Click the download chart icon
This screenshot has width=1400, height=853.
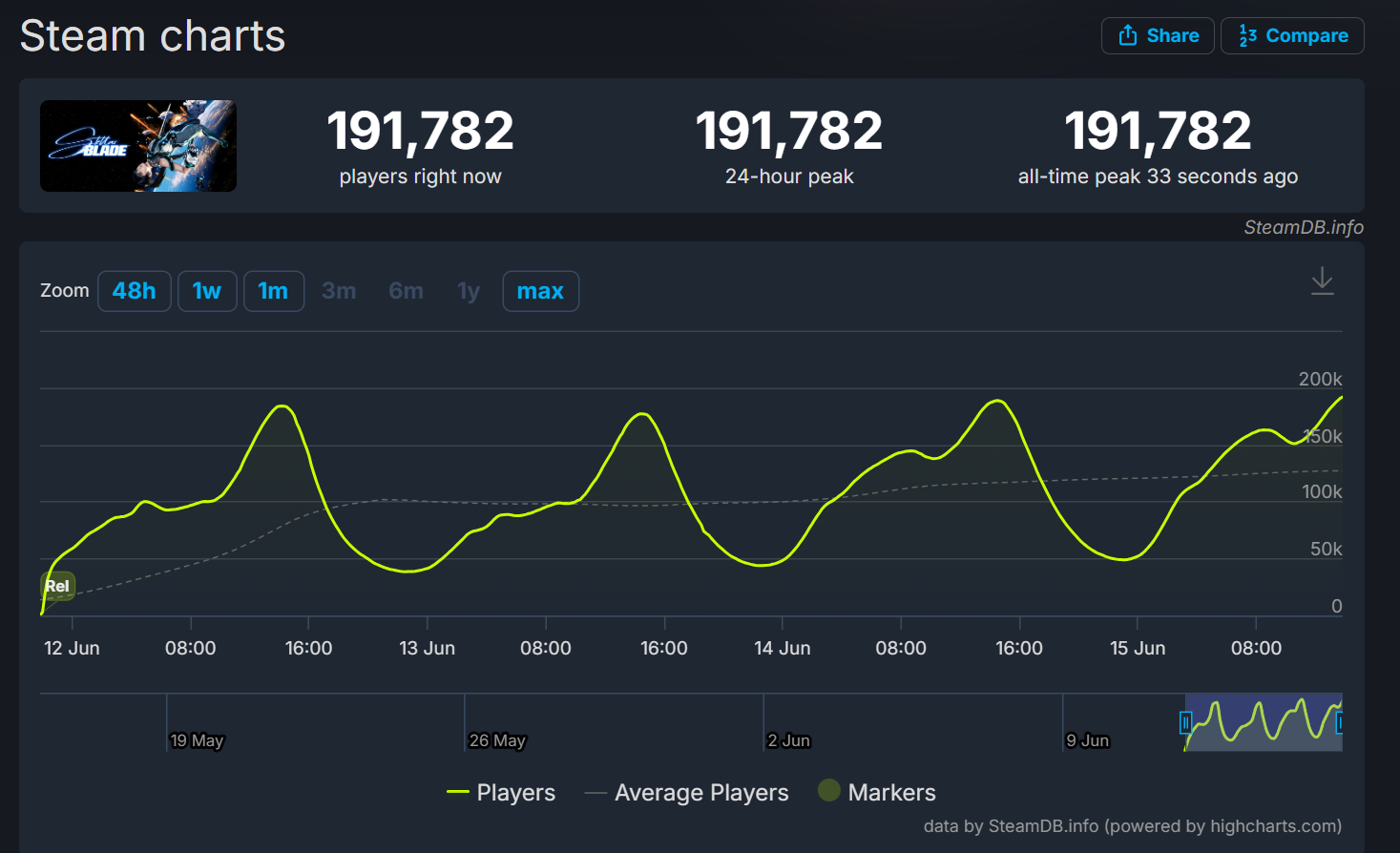tap(1322, 281)
